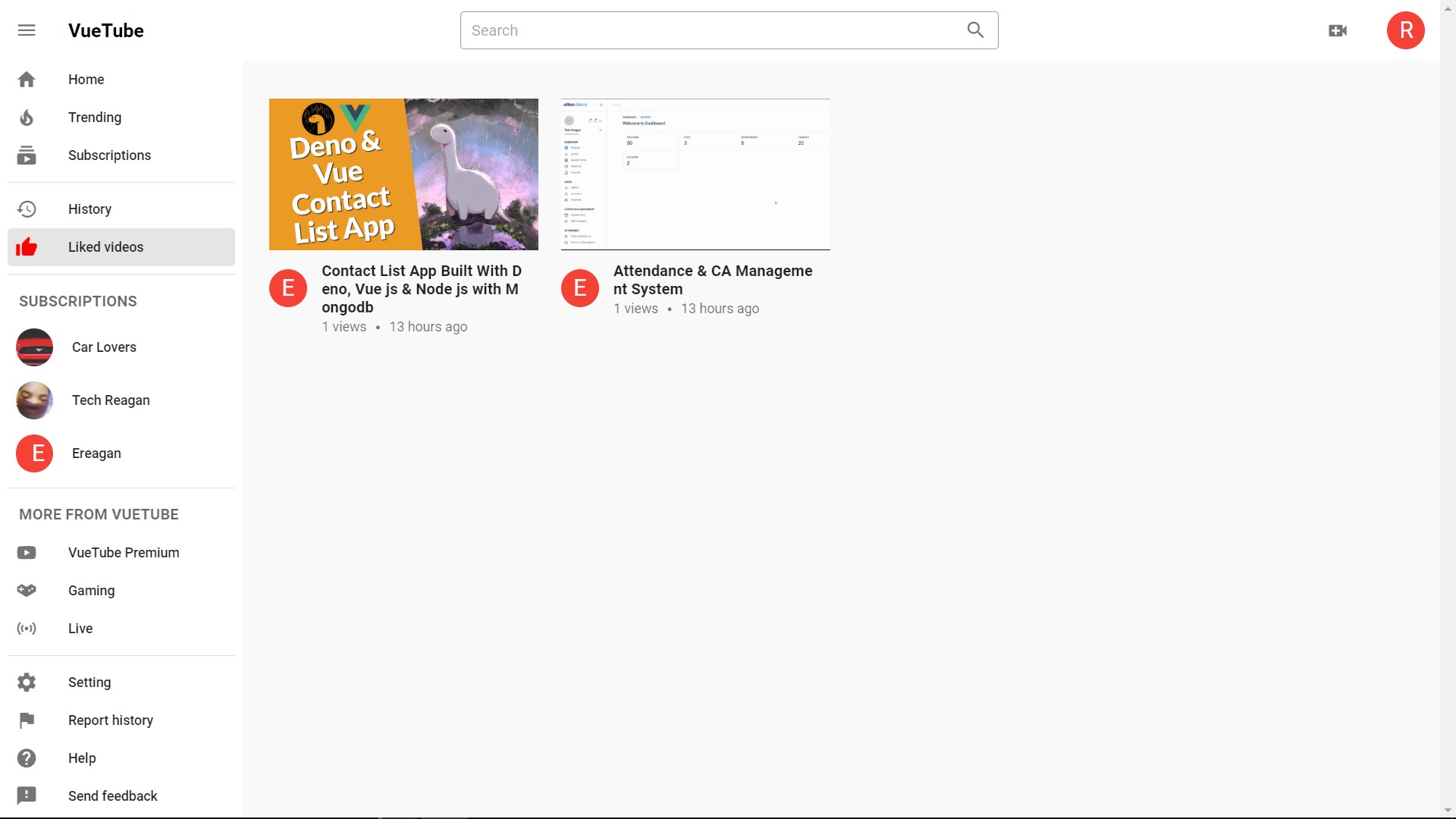
Task: Click the Gaming controller icon
Action: tap(27, 591)
